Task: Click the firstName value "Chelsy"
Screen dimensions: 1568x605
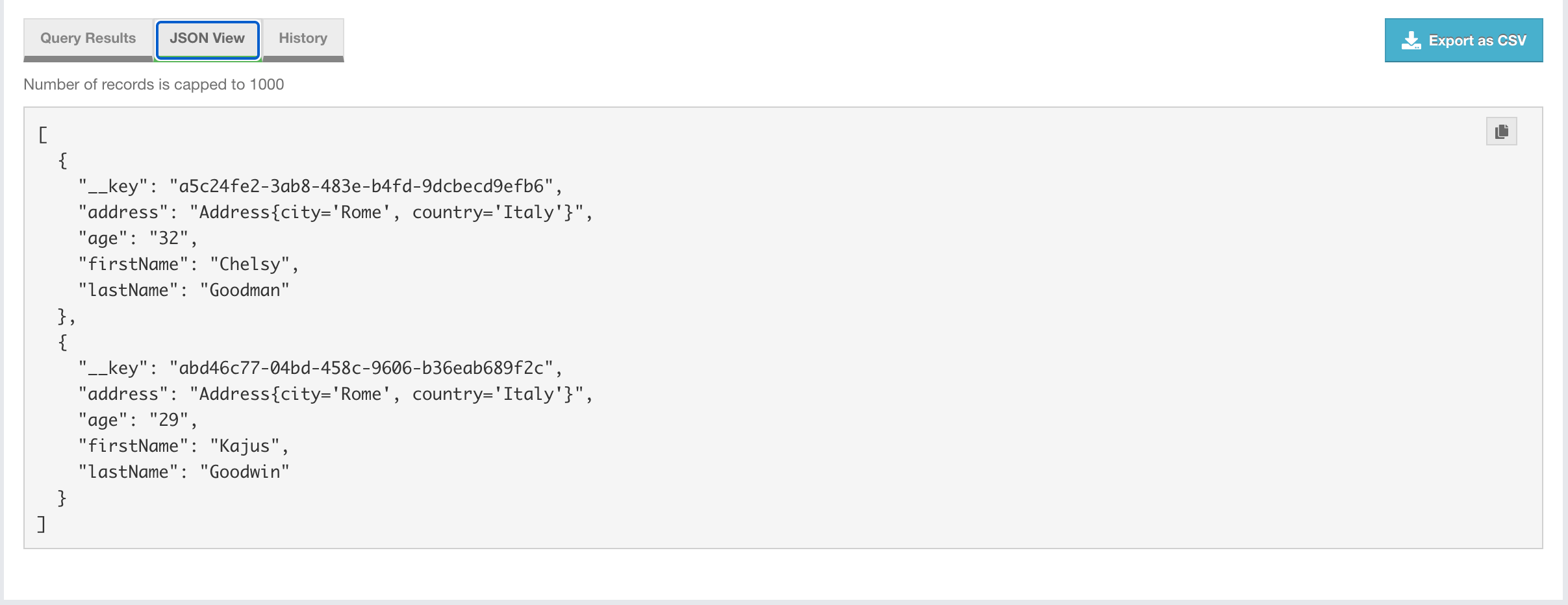Action: (249, 265)
